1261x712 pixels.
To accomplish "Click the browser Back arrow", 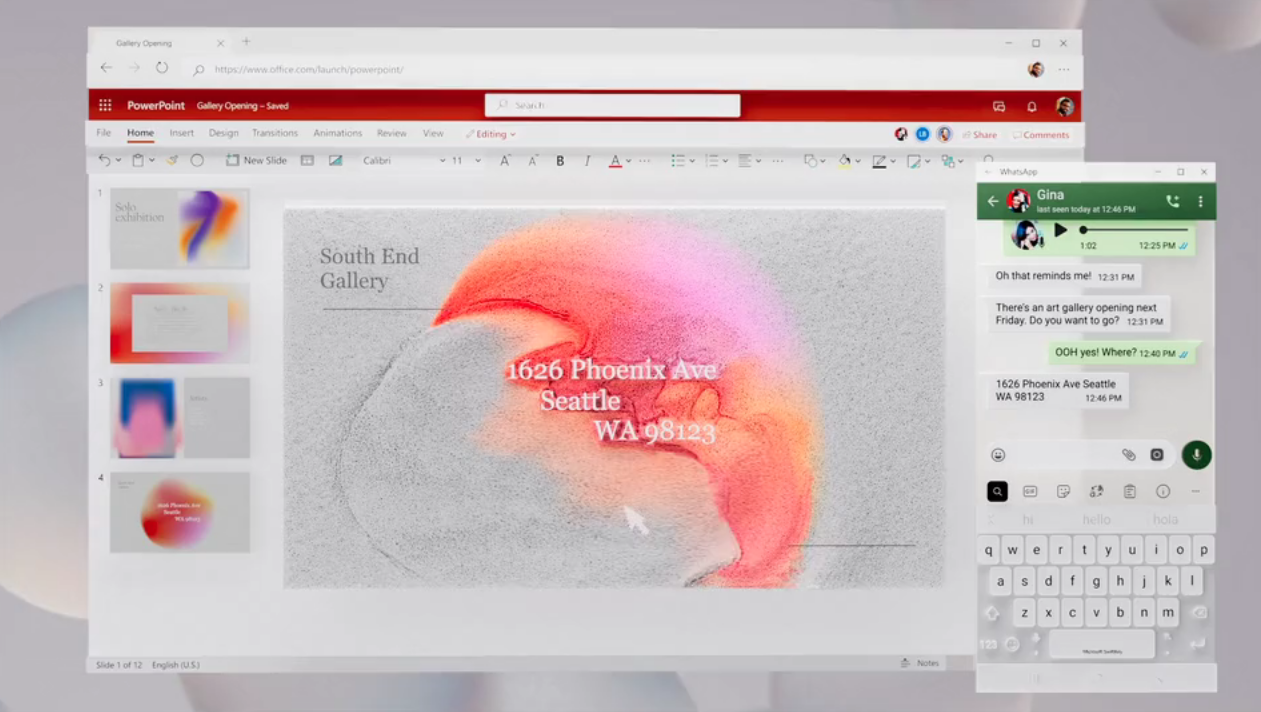I will pos(106,68).
